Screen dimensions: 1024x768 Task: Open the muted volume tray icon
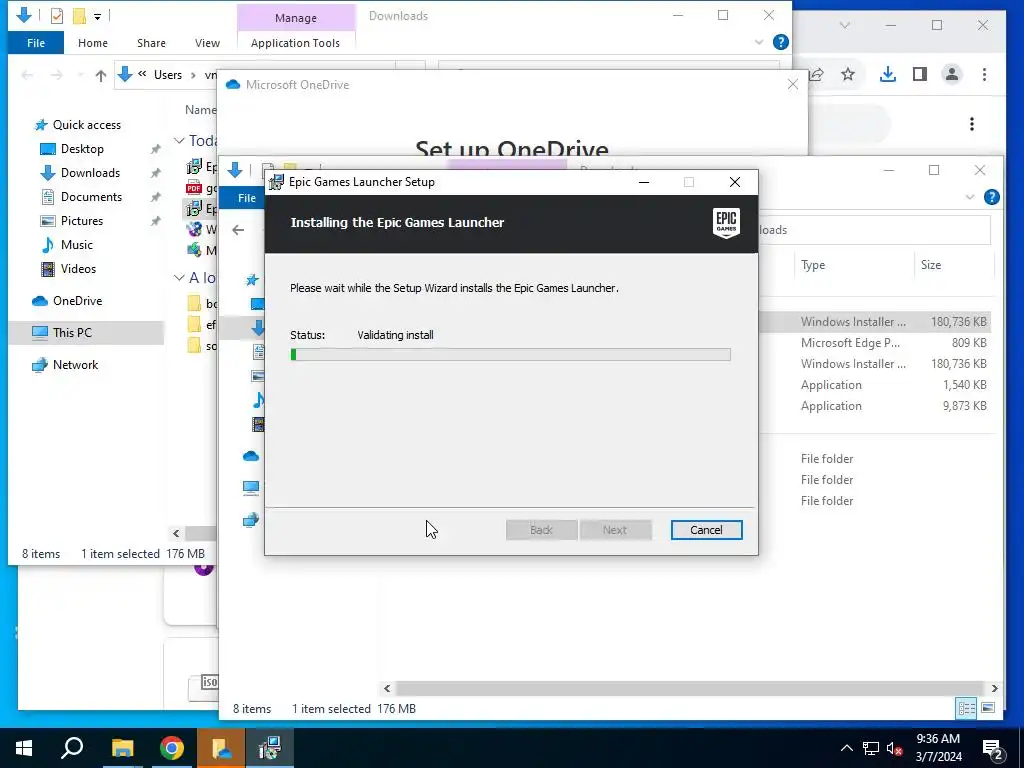[895, 748]
